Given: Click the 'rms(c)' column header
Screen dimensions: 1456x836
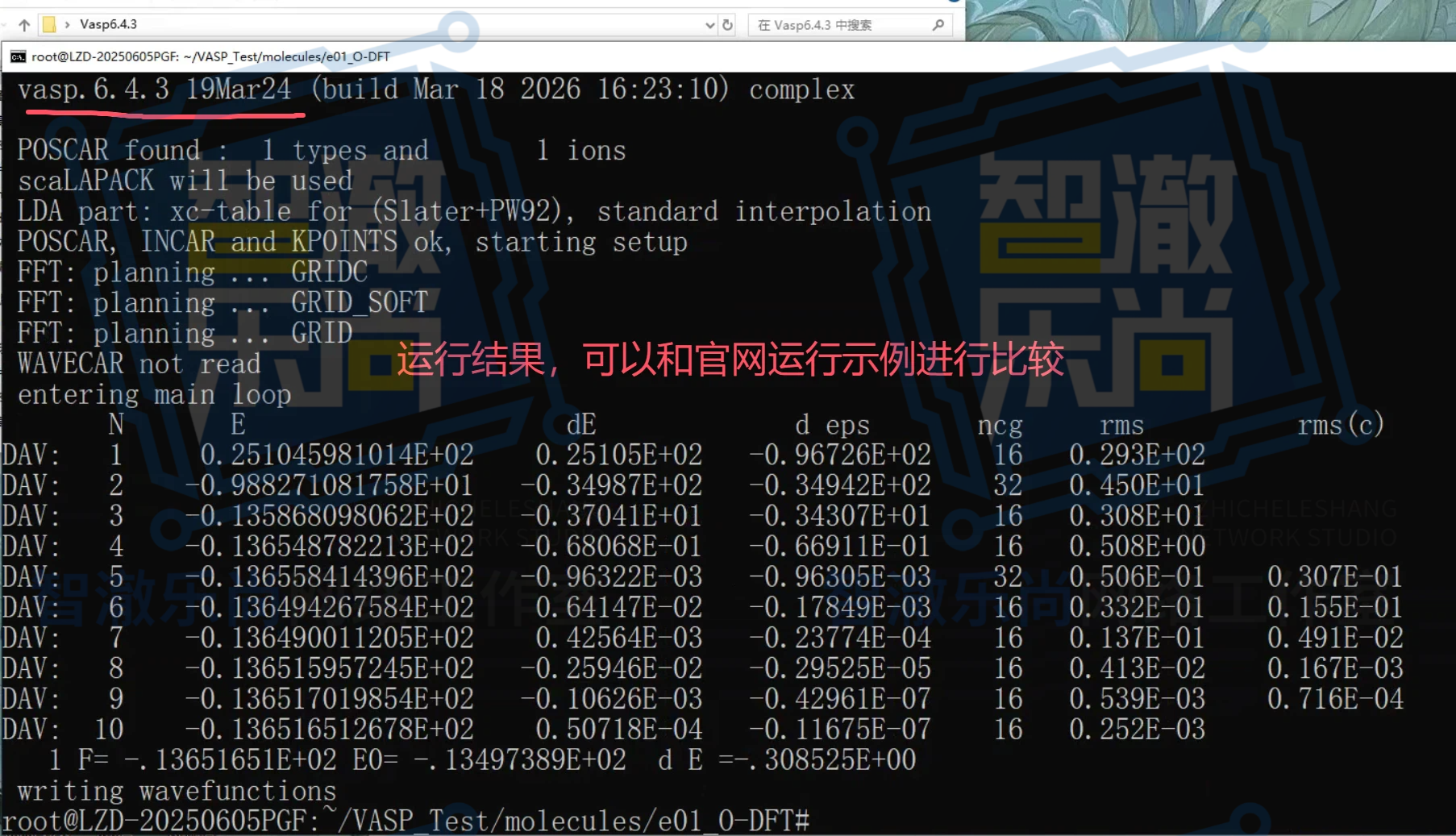Looking at the screenshot, I should (x=1341, y=425).
